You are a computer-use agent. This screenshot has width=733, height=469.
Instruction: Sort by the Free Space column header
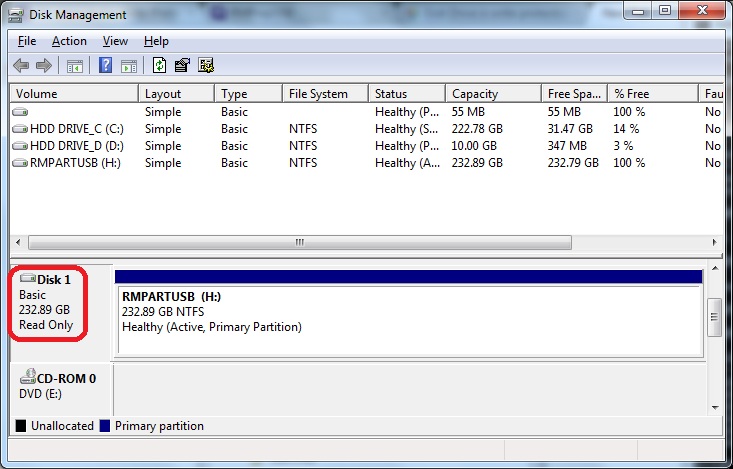click(x=575, y=94)
